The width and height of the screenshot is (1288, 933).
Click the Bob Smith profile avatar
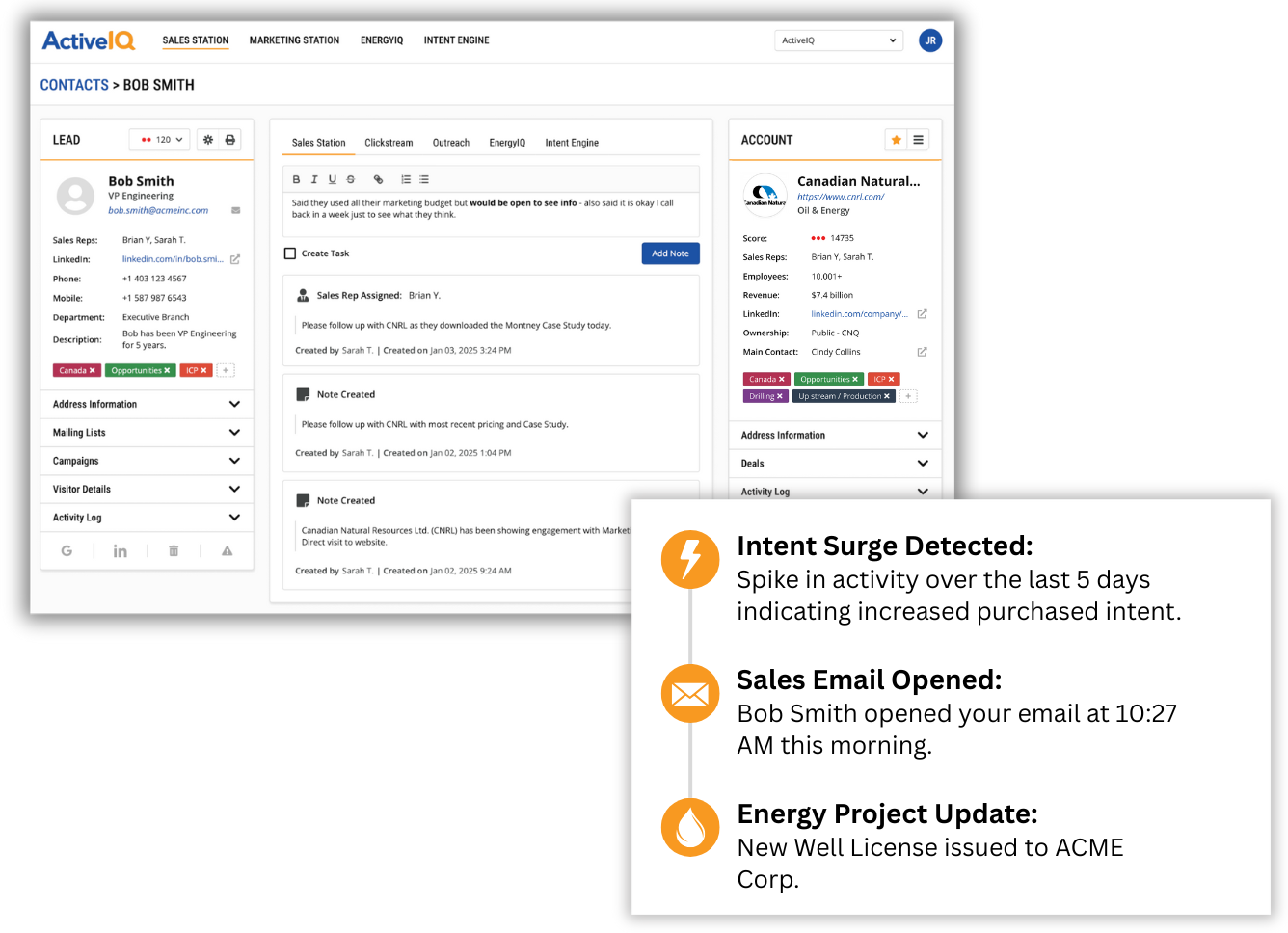click(x=75, y=196)
